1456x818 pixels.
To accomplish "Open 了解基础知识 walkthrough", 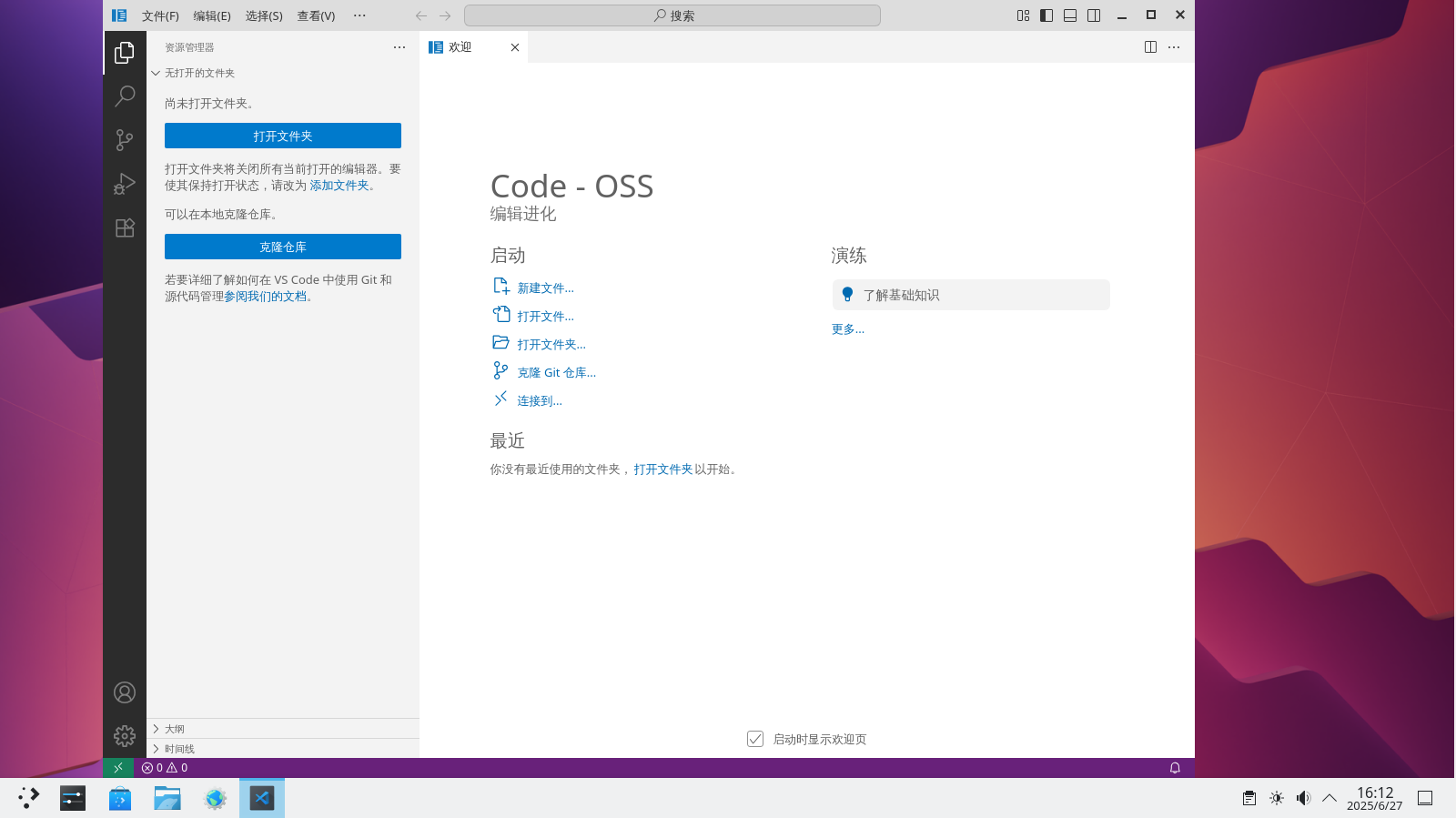I will (x=971, y=295).
